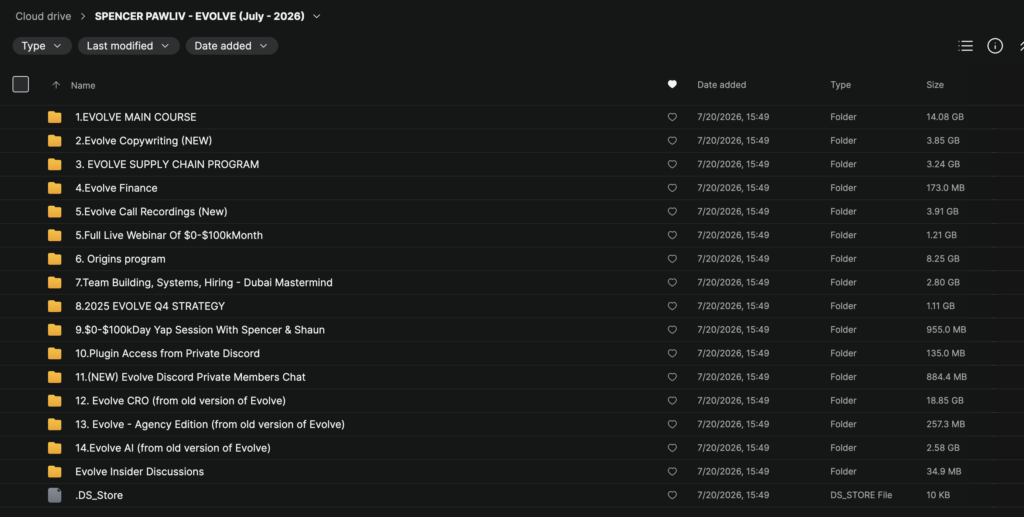Expand the Date added filter dropdown

[232, 46]
